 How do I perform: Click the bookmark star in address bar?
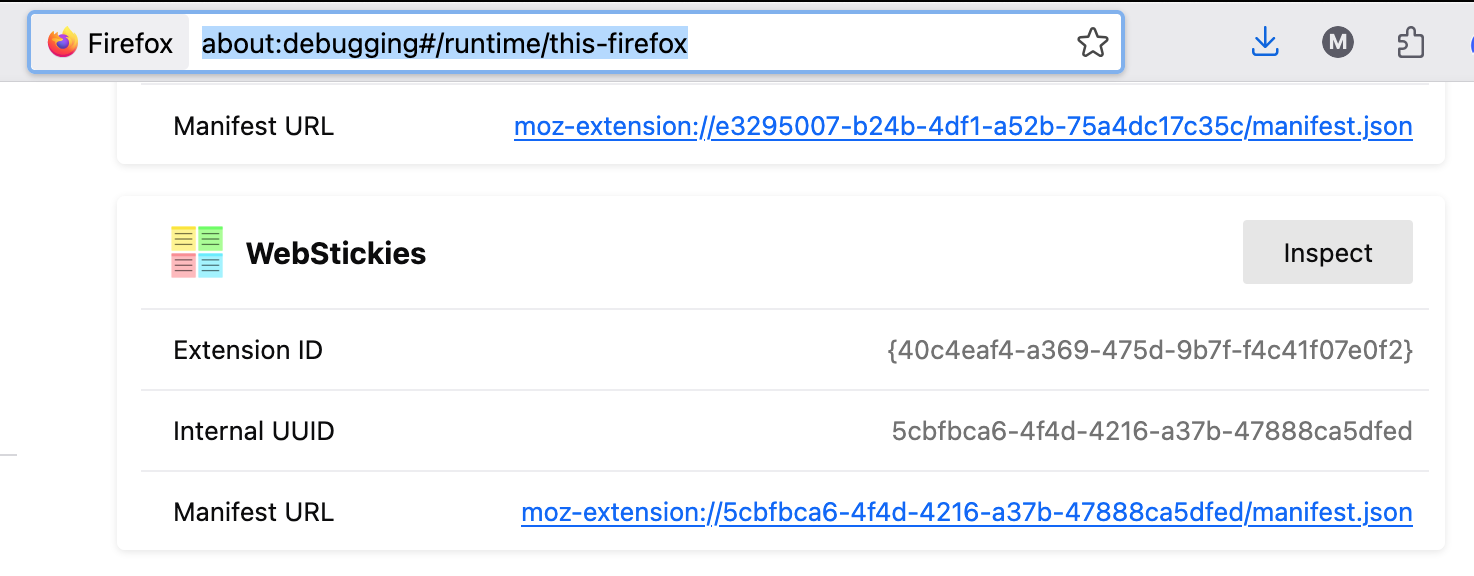pos(1092,43)
